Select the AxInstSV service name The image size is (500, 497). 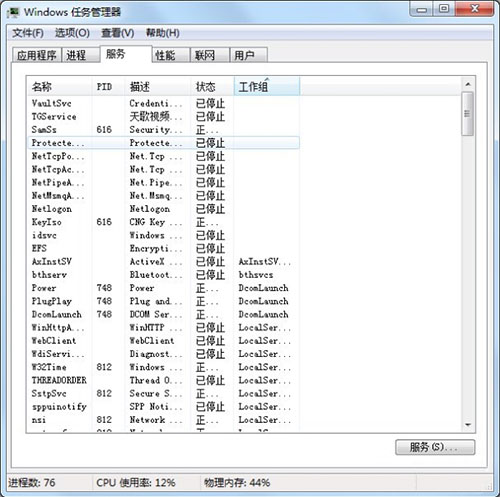(52, 262)
